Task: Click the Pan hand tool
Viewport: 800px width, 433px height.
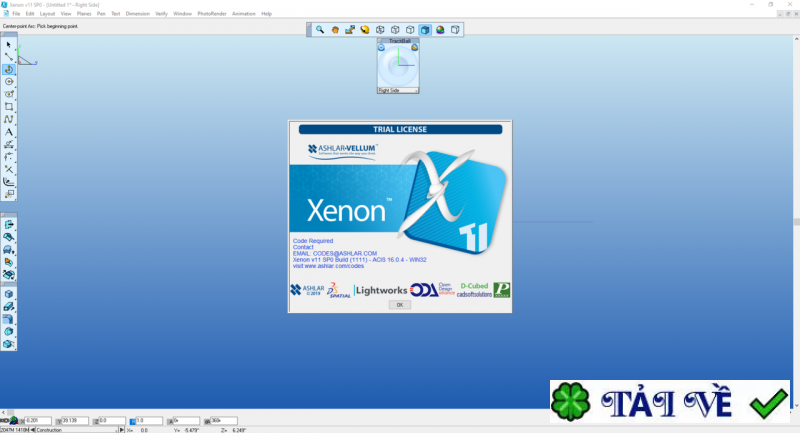Action: coord(335,30)
